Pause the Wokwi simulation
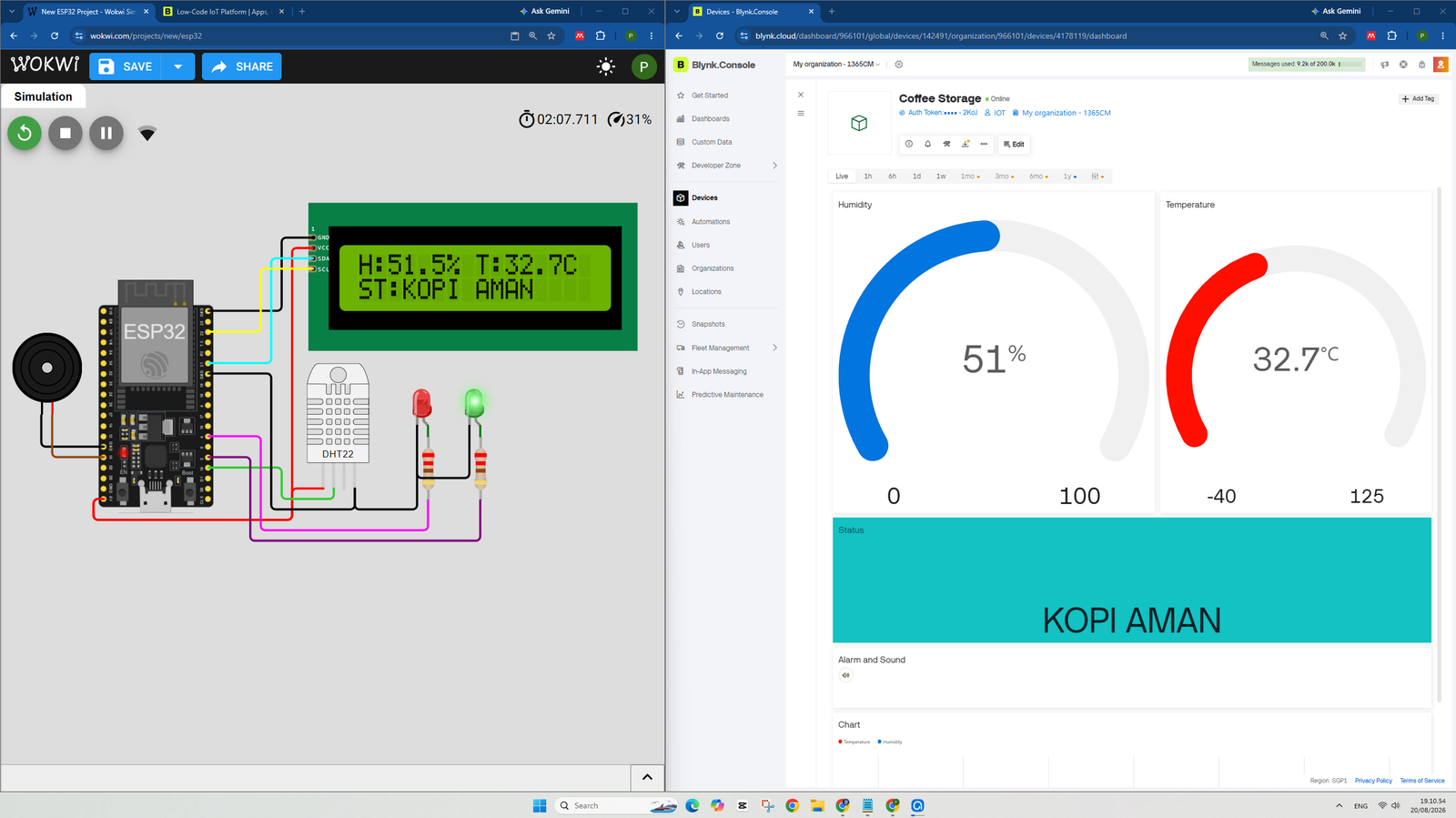 pyautogui.click(x=106, y=133)
